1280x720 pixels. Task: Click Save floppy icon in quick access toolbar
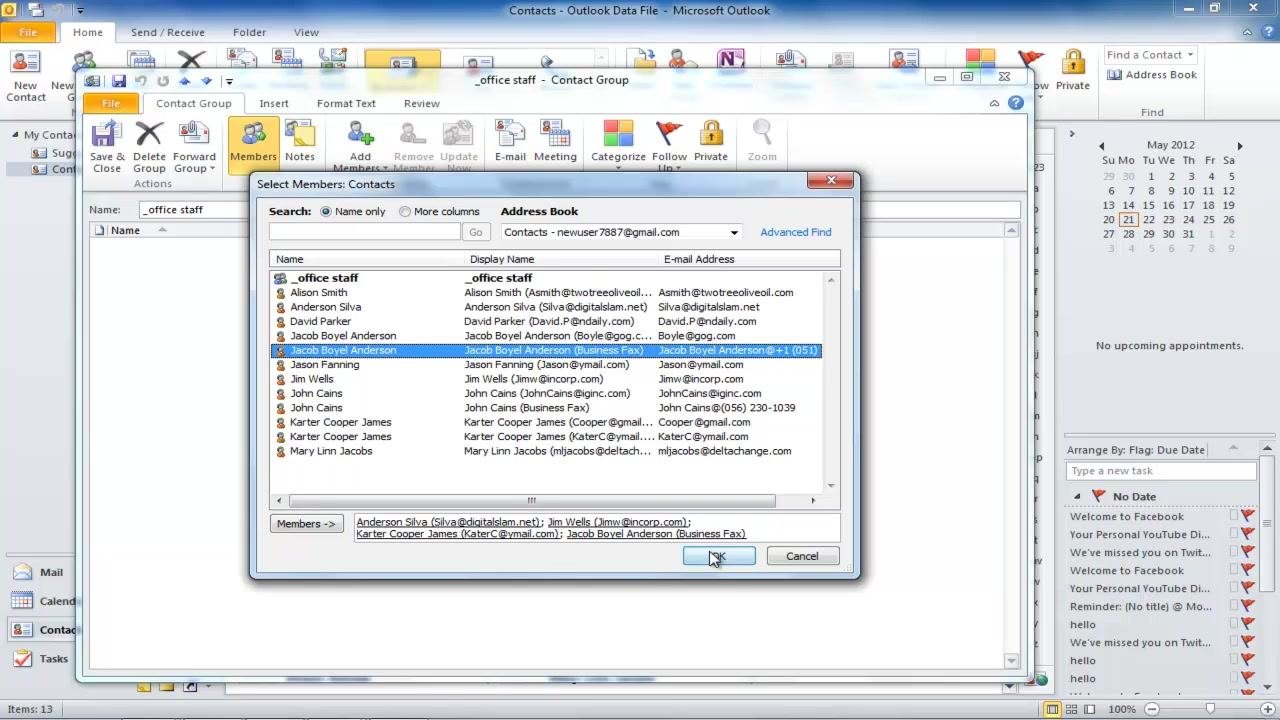pyautogui.click(x=118, y=81)
